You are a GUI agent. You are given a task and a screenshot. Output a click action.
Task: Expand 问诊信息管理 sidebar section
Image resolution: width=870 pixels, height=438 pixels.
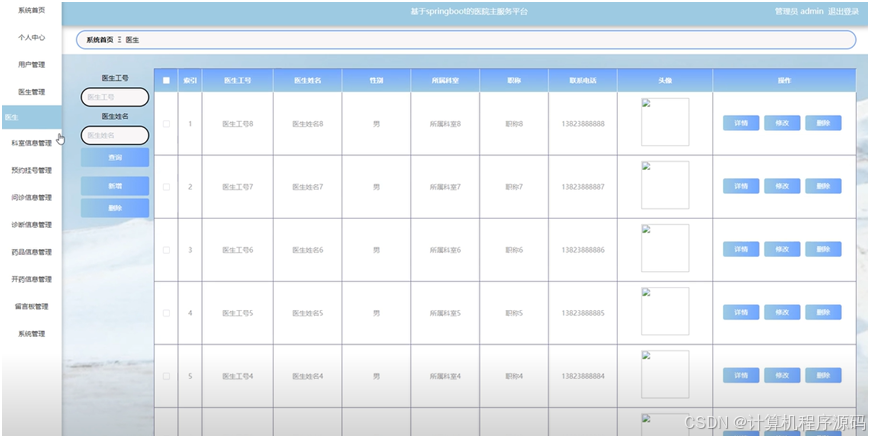click(31, 198)
